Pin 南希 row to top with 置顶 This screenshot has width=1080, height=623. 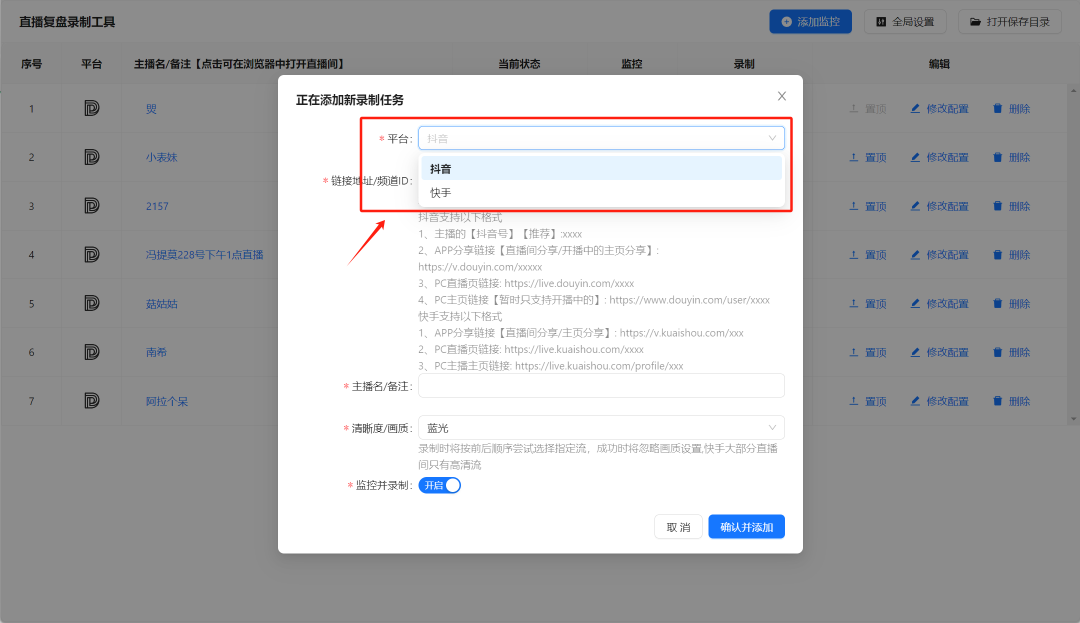pyautogui.click(x=868, y=352)
